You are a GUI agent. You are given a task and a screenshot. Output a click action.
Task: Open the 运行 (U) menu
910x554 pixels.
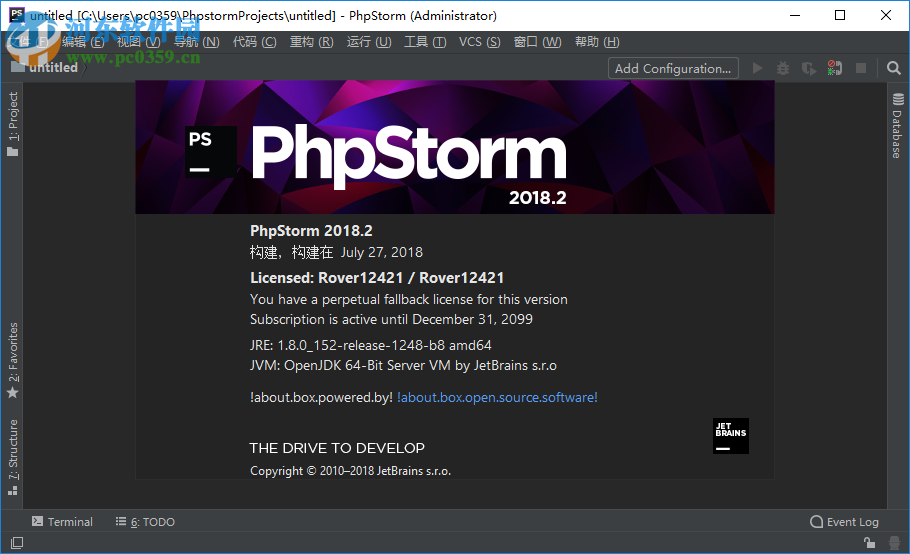pyautogui.click(x=369, y=42)
